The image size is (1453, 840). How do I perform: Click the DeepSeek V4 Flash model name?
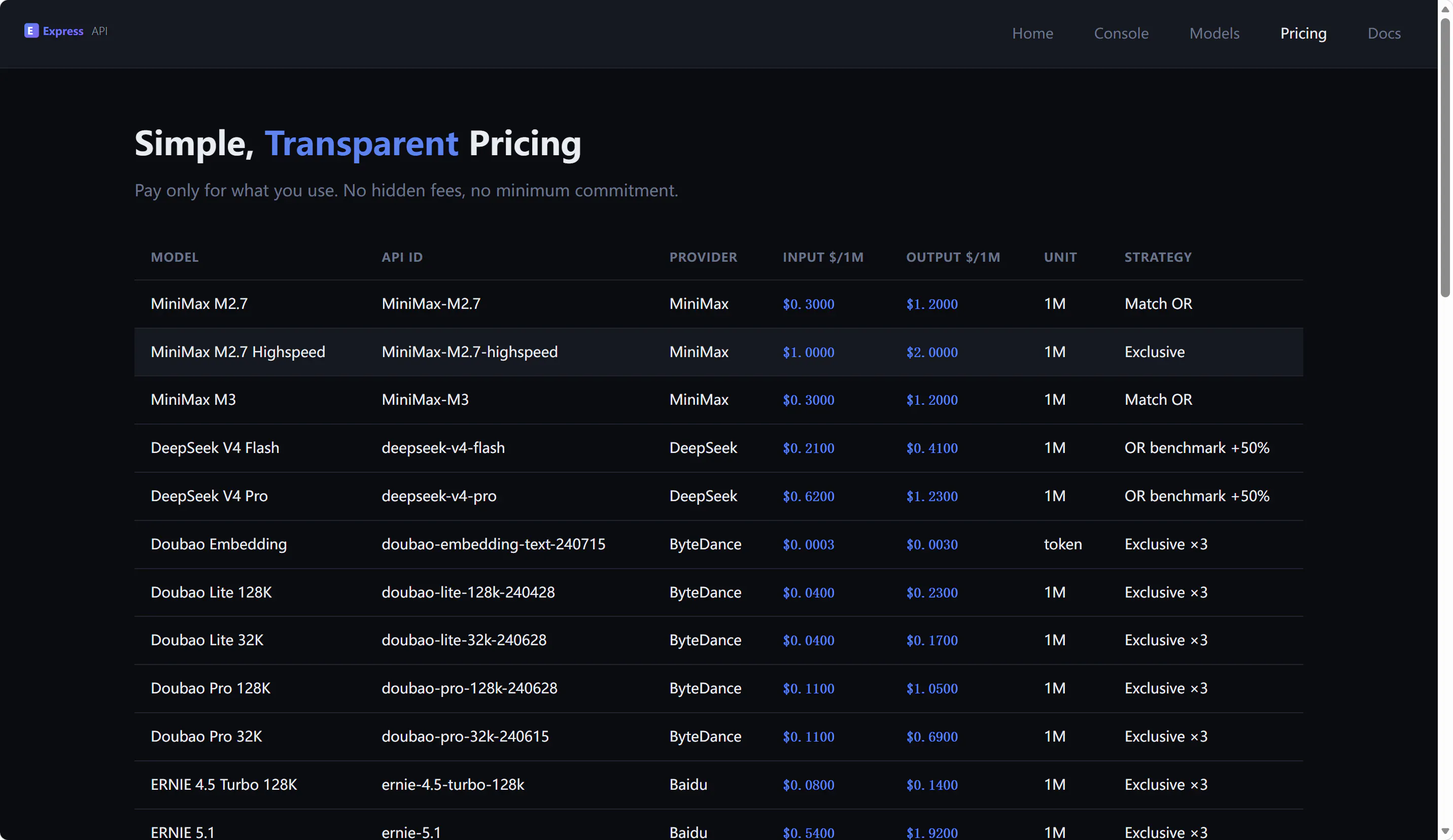pos(215,448)
